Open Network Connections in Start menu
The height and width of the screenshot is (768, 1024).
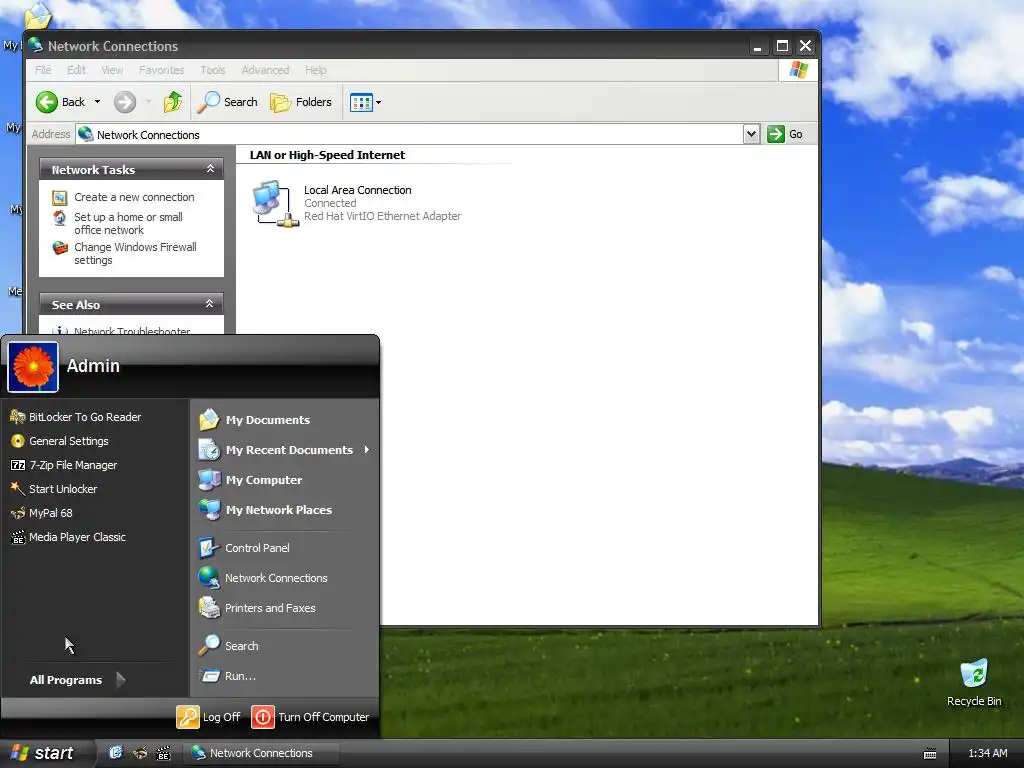tap(263, 578)
